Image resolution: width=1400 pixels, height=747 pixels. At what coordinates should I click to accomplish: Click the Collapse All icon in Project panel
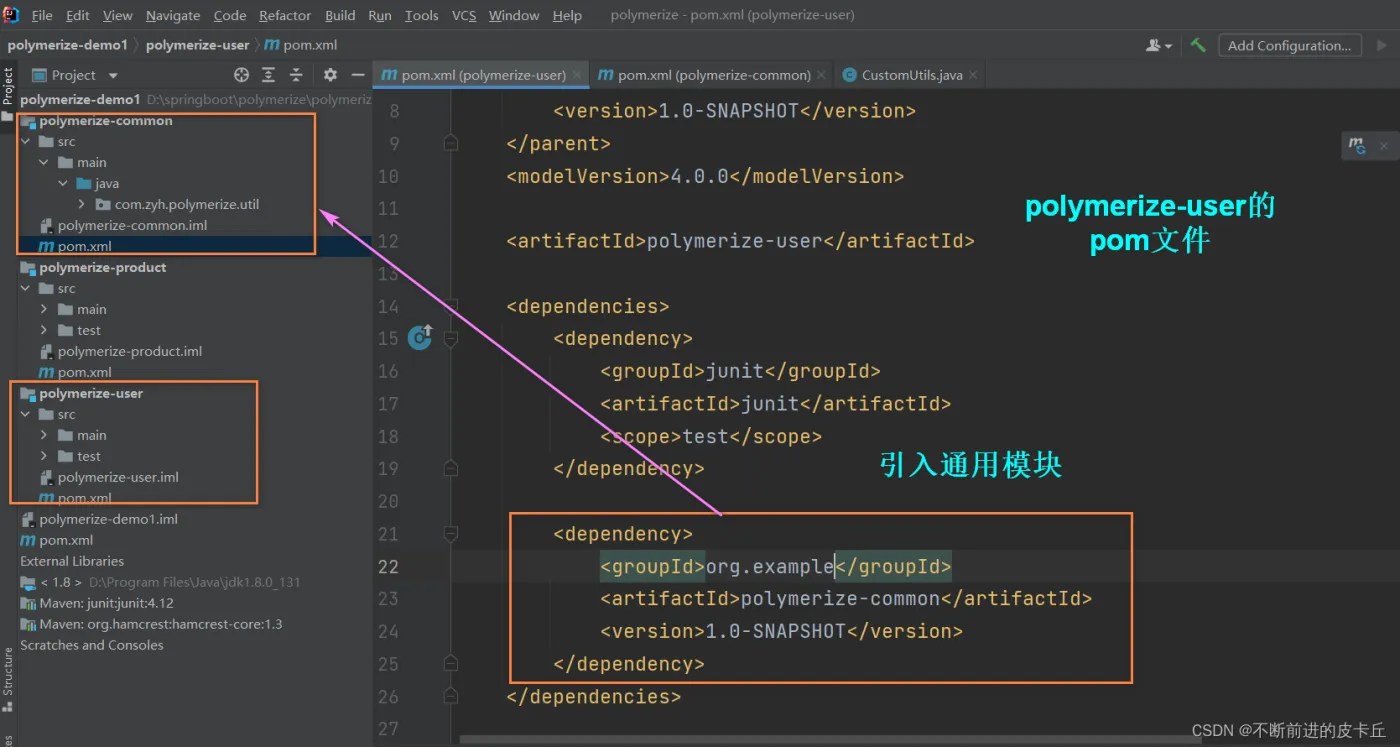tap(296, 75)
